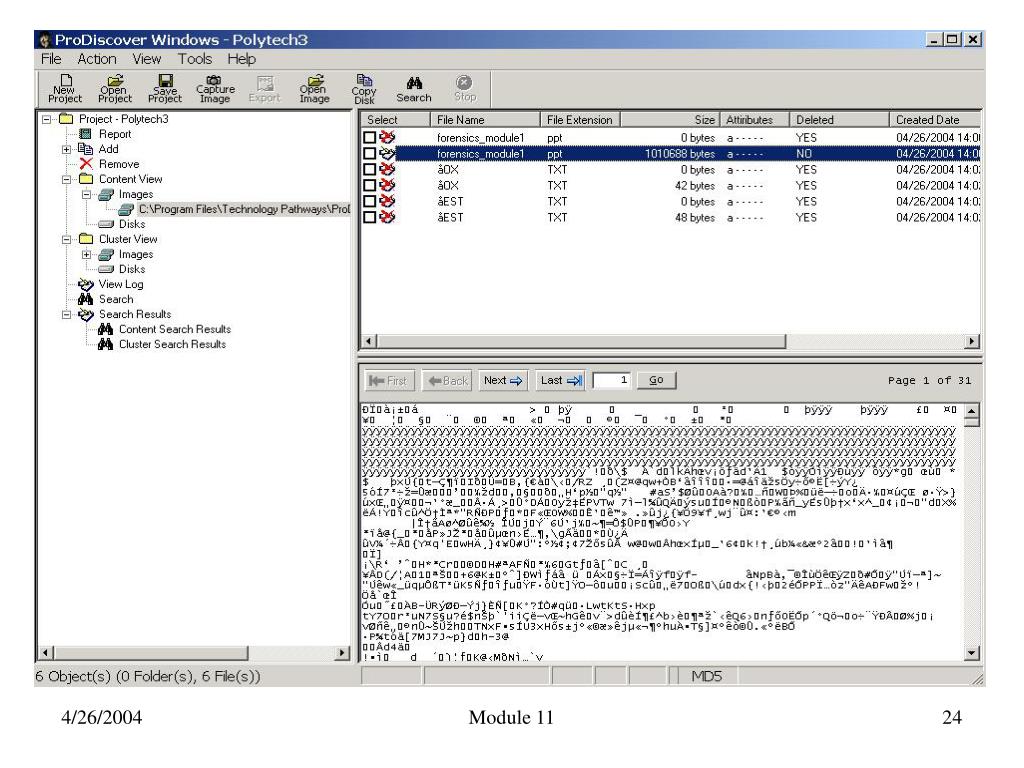1024x768 pixels.
Task: Click the red X Remove tree item
Action: 86,164
